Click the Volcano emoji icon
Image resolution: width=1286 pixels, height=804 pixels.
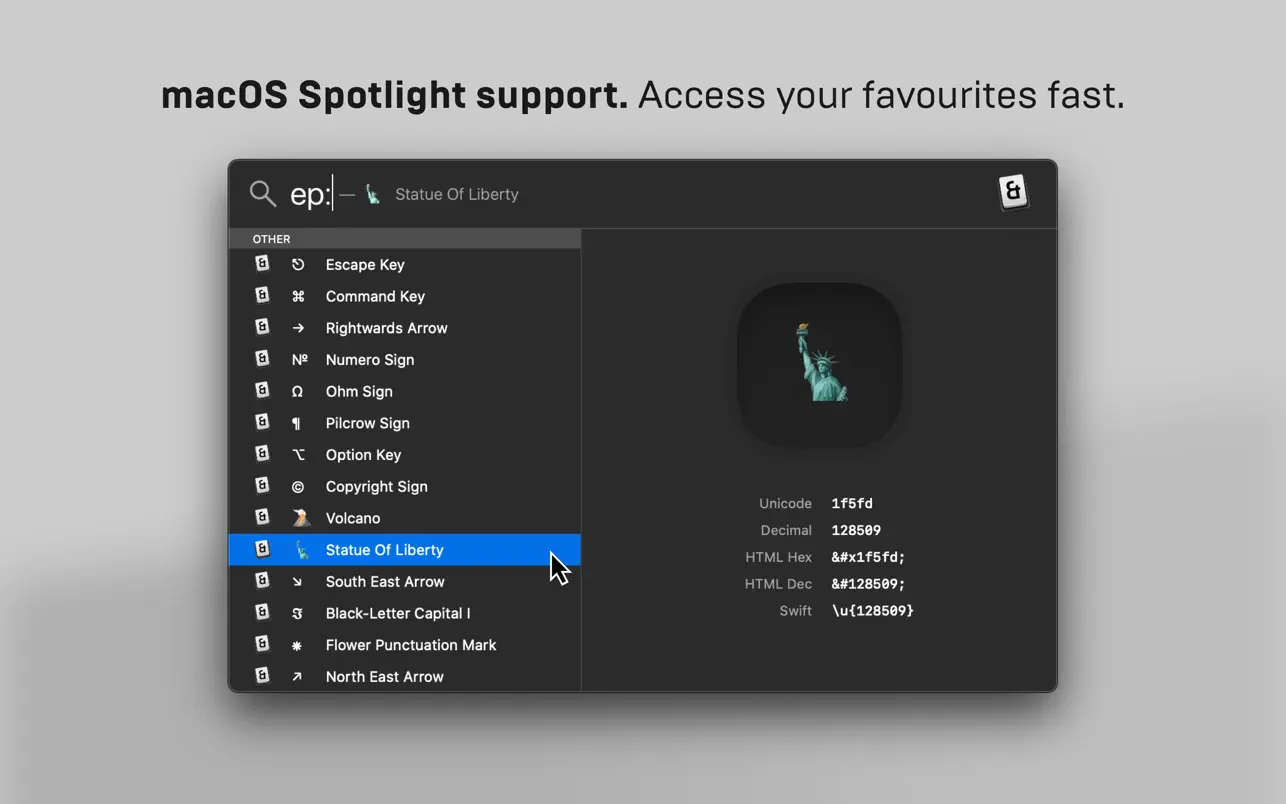(x=300, y=518)
